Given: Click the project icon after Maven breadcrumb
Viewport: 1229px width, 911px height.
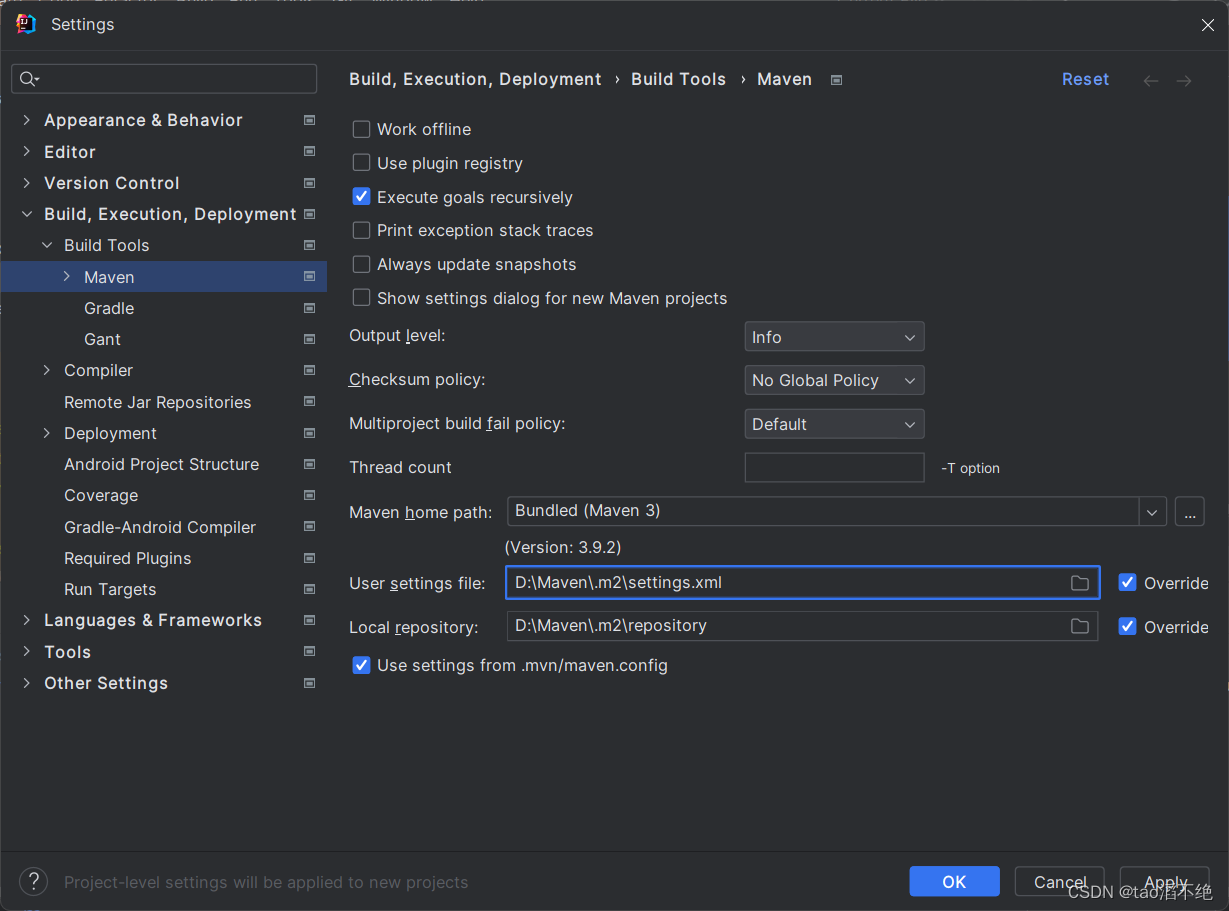Looking at the screenshot, I should tap(837, 80).
